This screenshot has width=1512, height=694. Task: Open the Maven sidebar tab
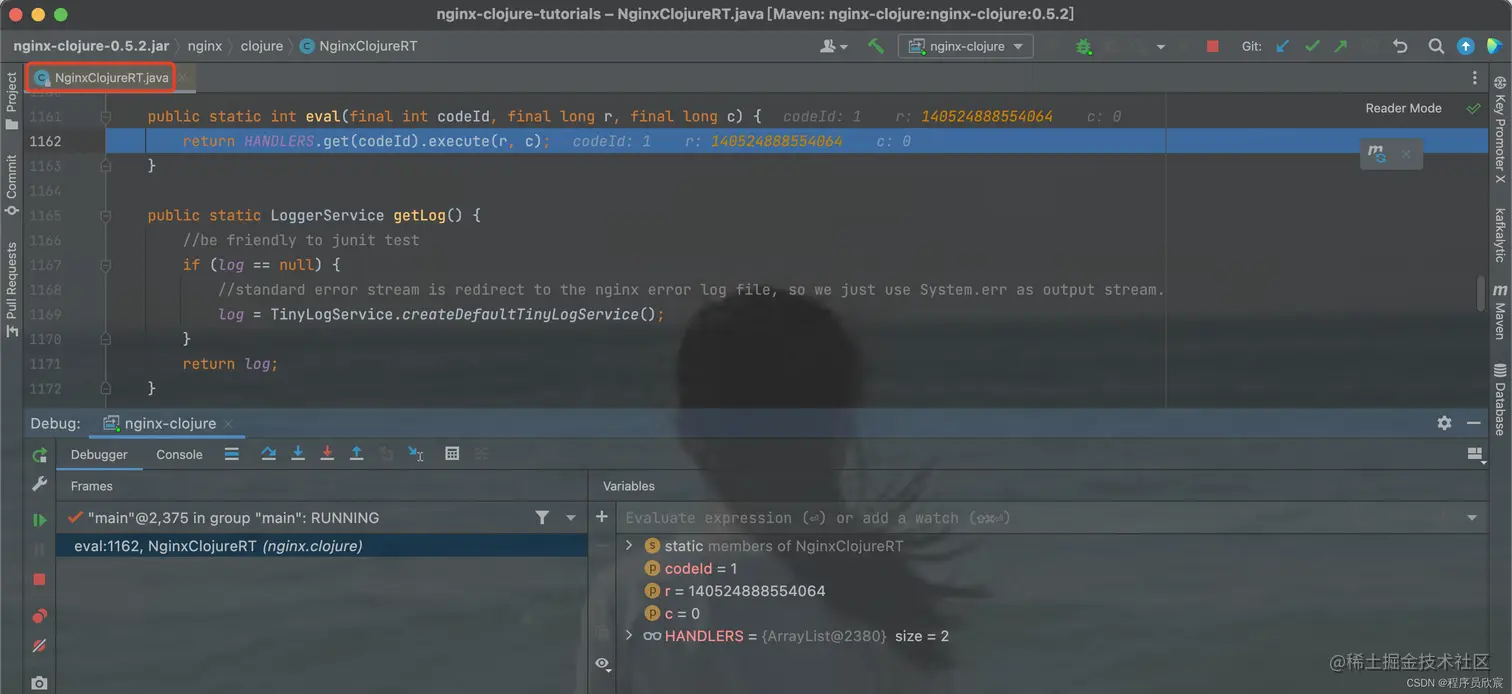point(1500,312)
